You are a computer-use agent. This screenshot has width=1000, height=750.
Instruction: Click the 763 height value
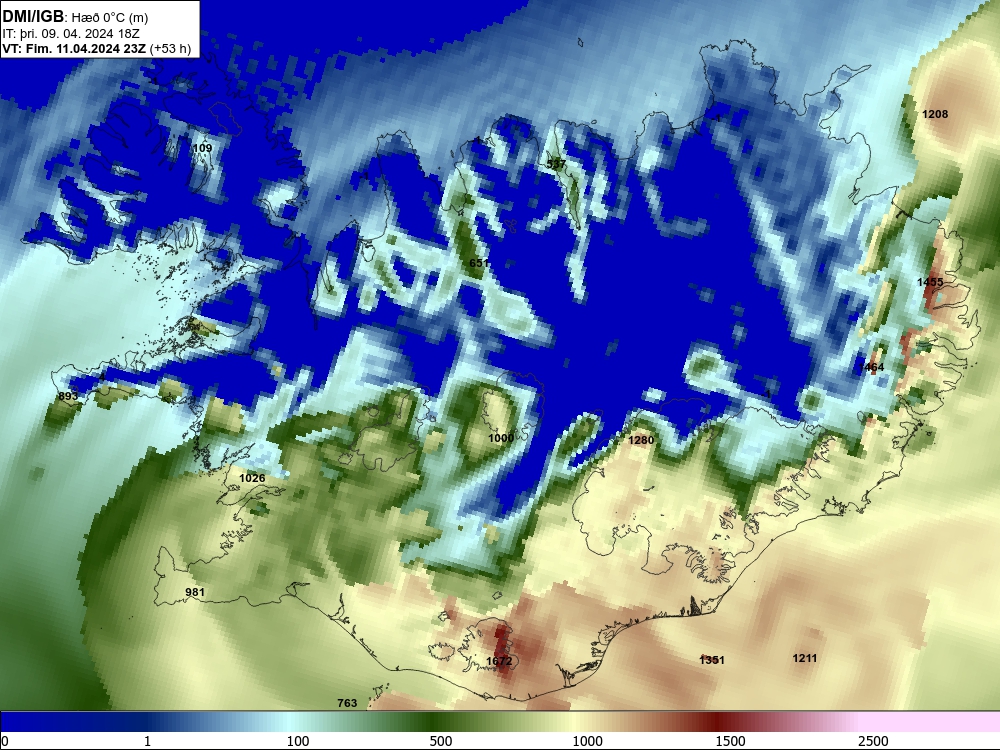click(x=347, y=703)
